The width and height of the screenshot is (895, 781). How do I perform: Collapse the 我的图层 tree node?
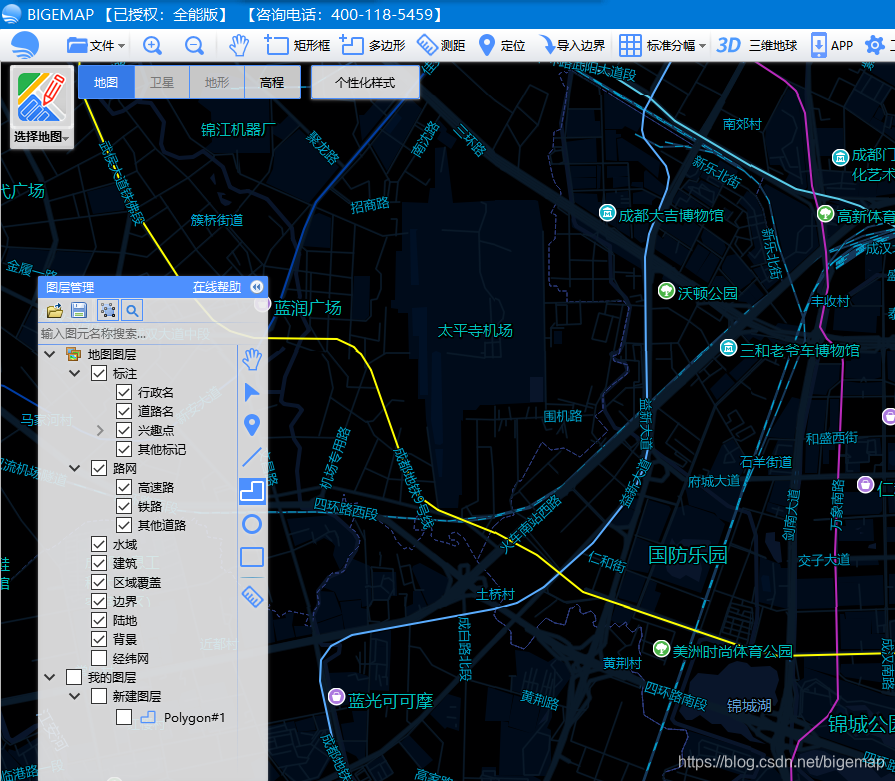[x=50, y=677]
